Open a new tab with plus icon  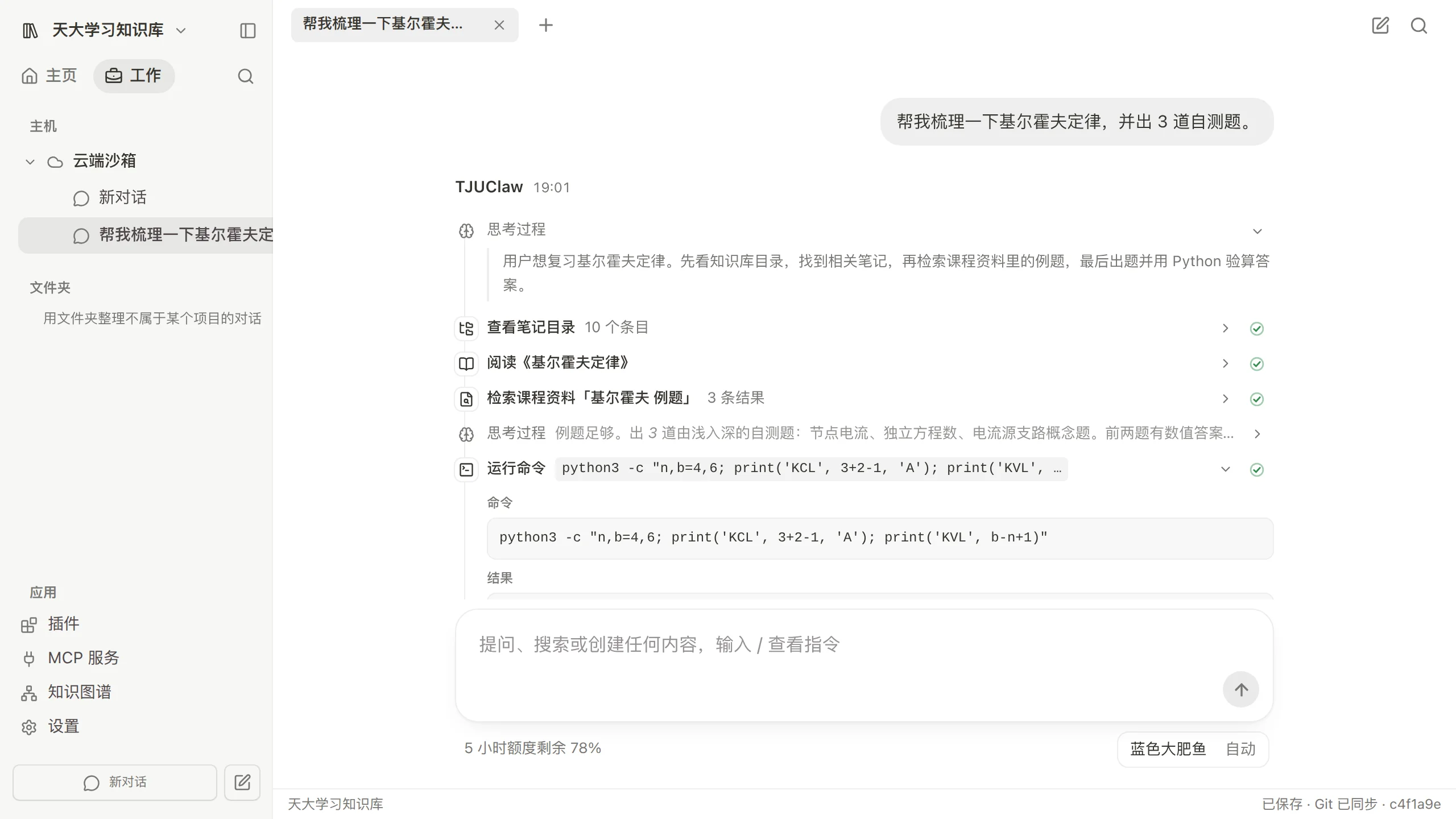(545, 25)
